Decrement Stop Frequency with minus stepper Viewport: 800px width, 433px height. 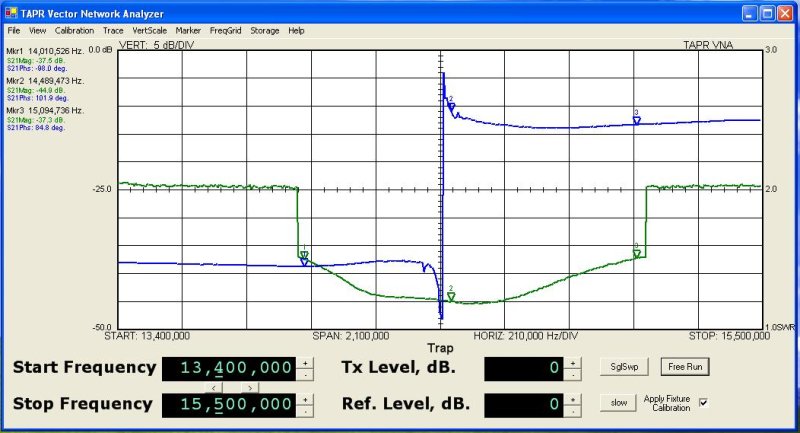(x=305, y=411)
